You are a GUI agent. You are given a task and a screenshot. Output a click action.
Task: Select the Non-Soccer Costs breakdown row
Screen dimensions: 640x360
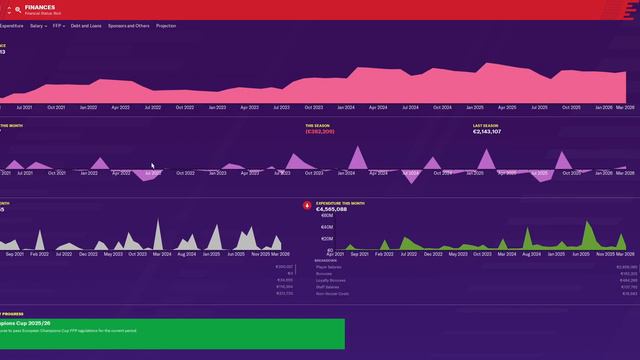click(x=476, y=293)
